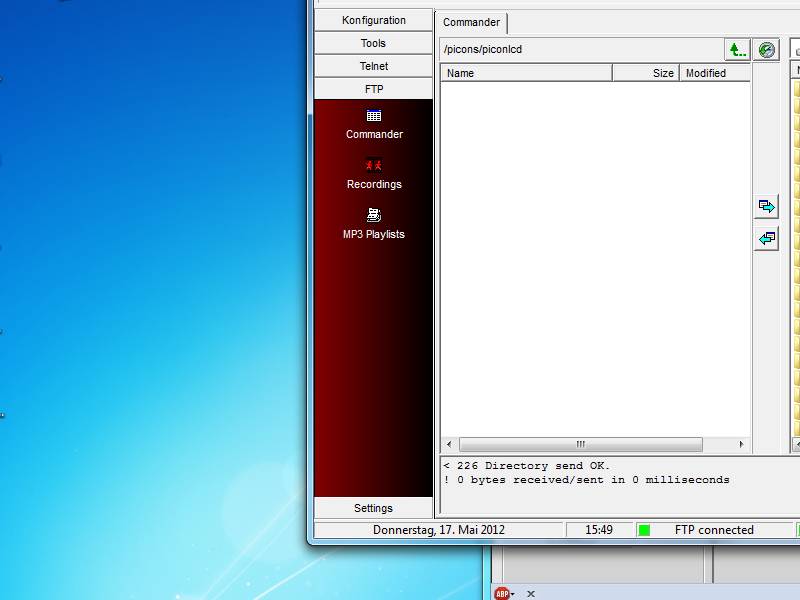Screen dimensions: 800x600
Task: Expand the Telnet sidebar section
Action: tap(374, 66)
